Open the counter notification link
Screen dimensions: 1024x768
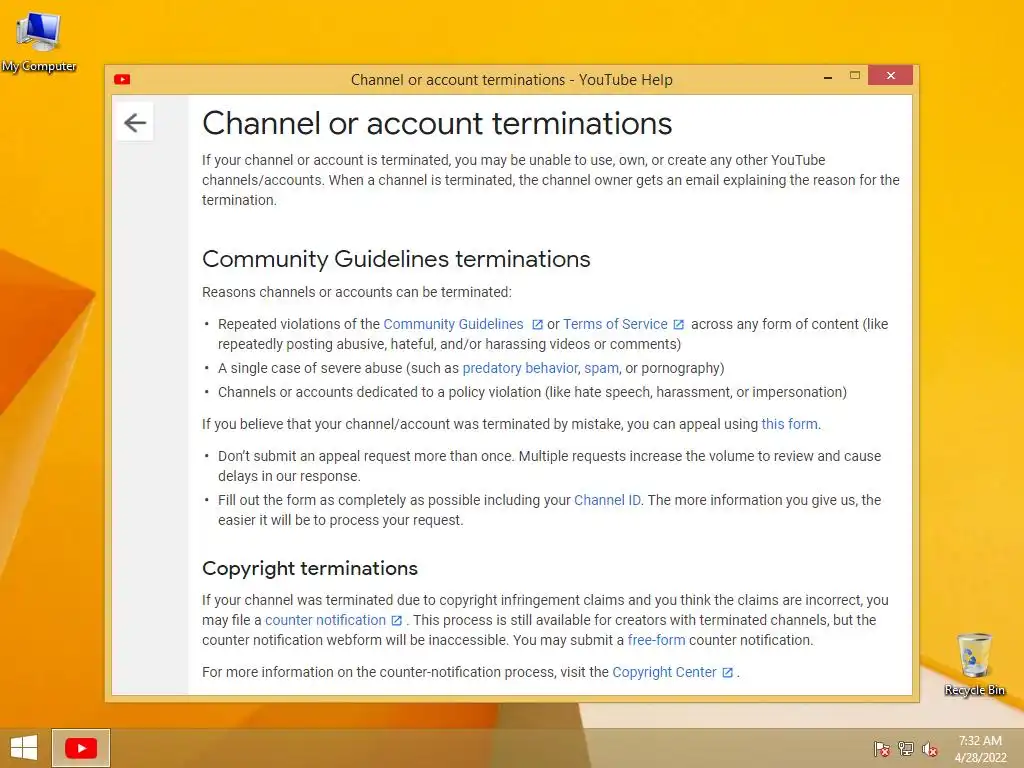325,620
